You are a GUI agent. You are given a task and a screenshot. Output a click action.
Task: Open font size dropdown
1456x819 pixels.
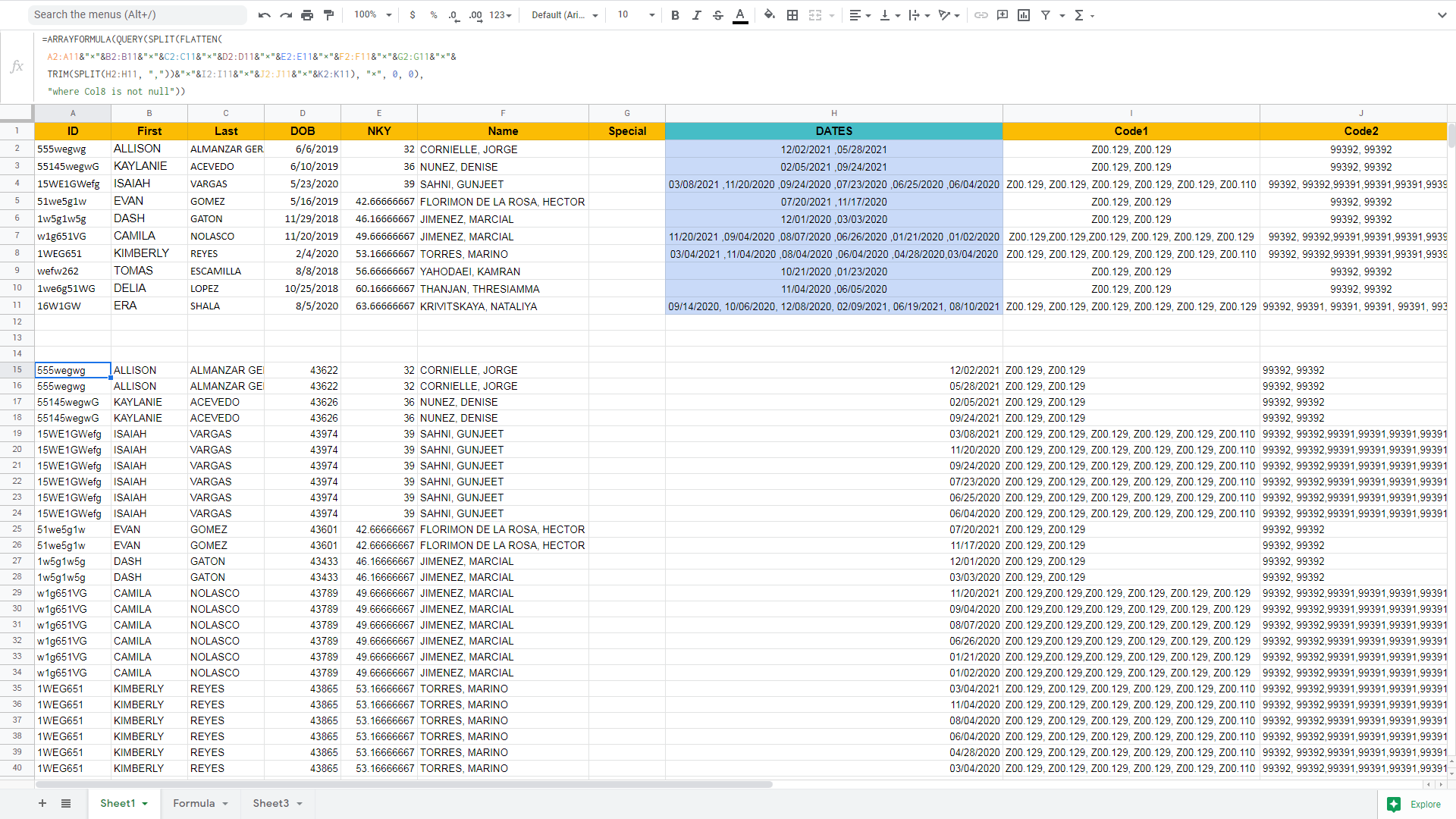click(x=635, y=15)
